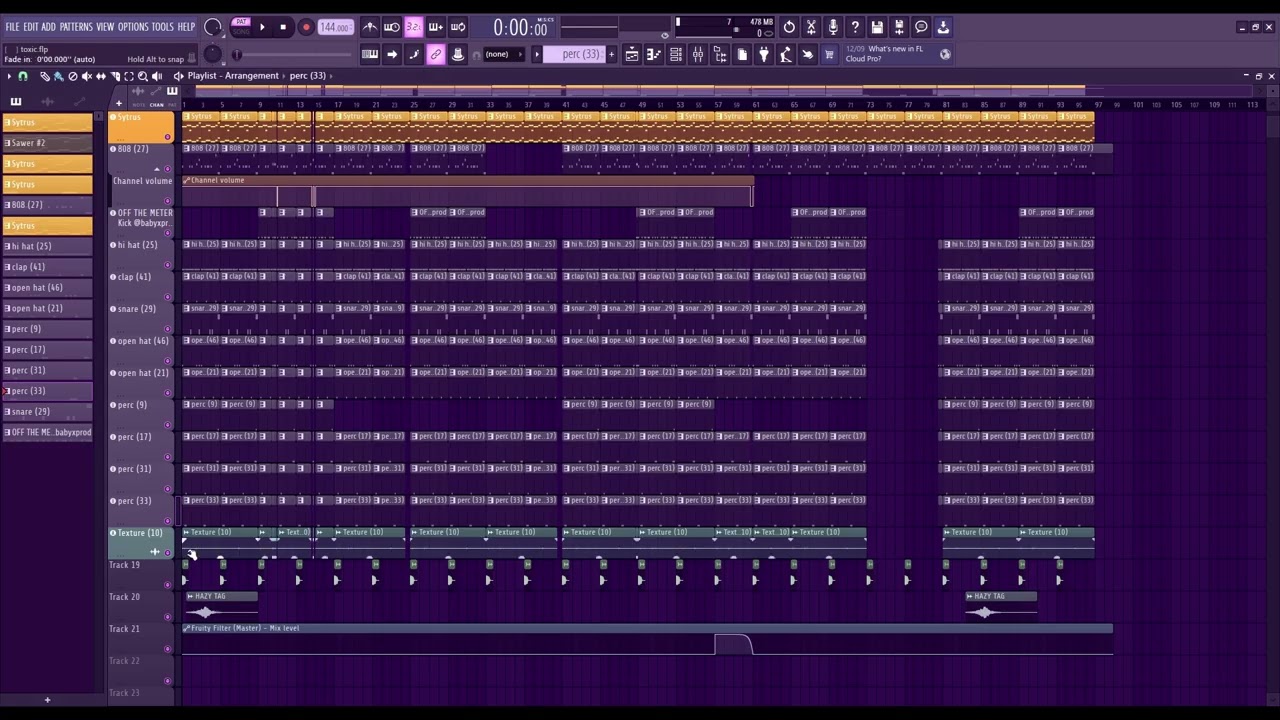Toggle typing keyboard to piano icon

tap(370, 54)
